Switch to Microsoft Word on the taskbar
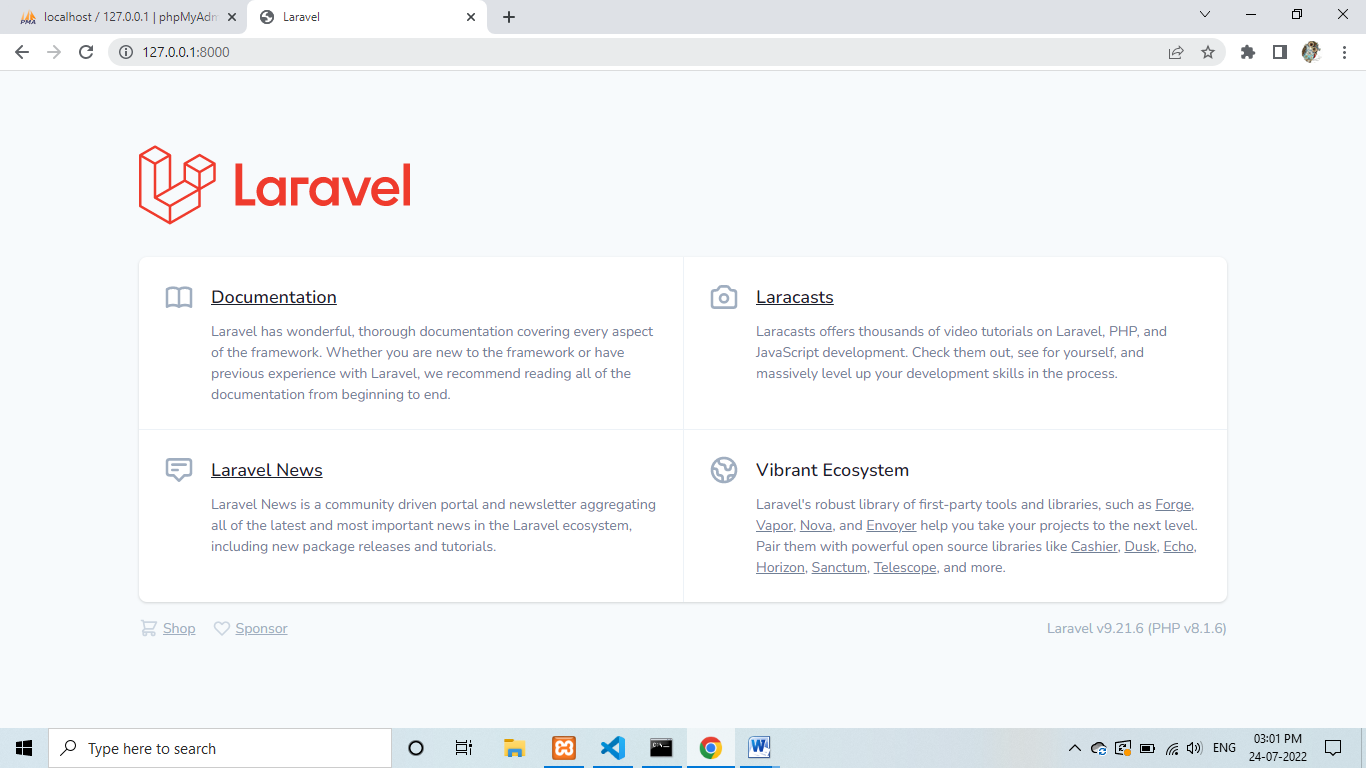The image size is (1366, 768). [759, 748]
